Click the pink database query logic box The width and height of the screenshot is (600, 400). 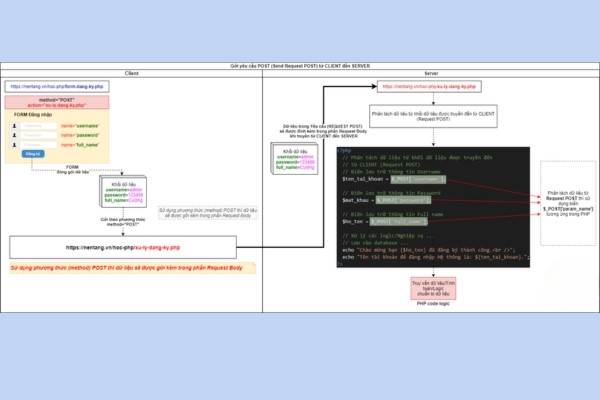[433, 288]
